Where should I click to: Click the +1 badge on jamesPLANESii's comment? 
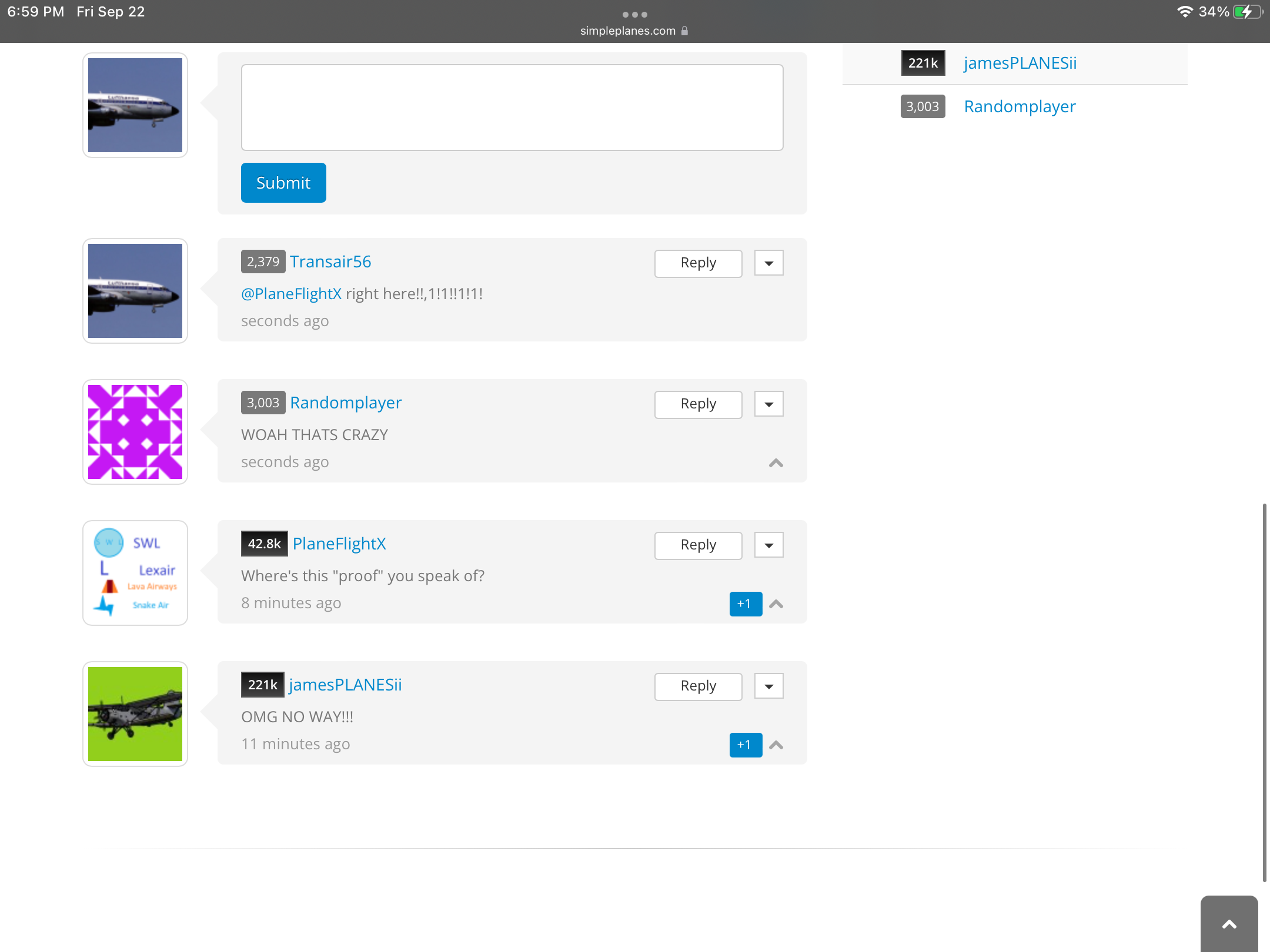click(x=745, y=745)
